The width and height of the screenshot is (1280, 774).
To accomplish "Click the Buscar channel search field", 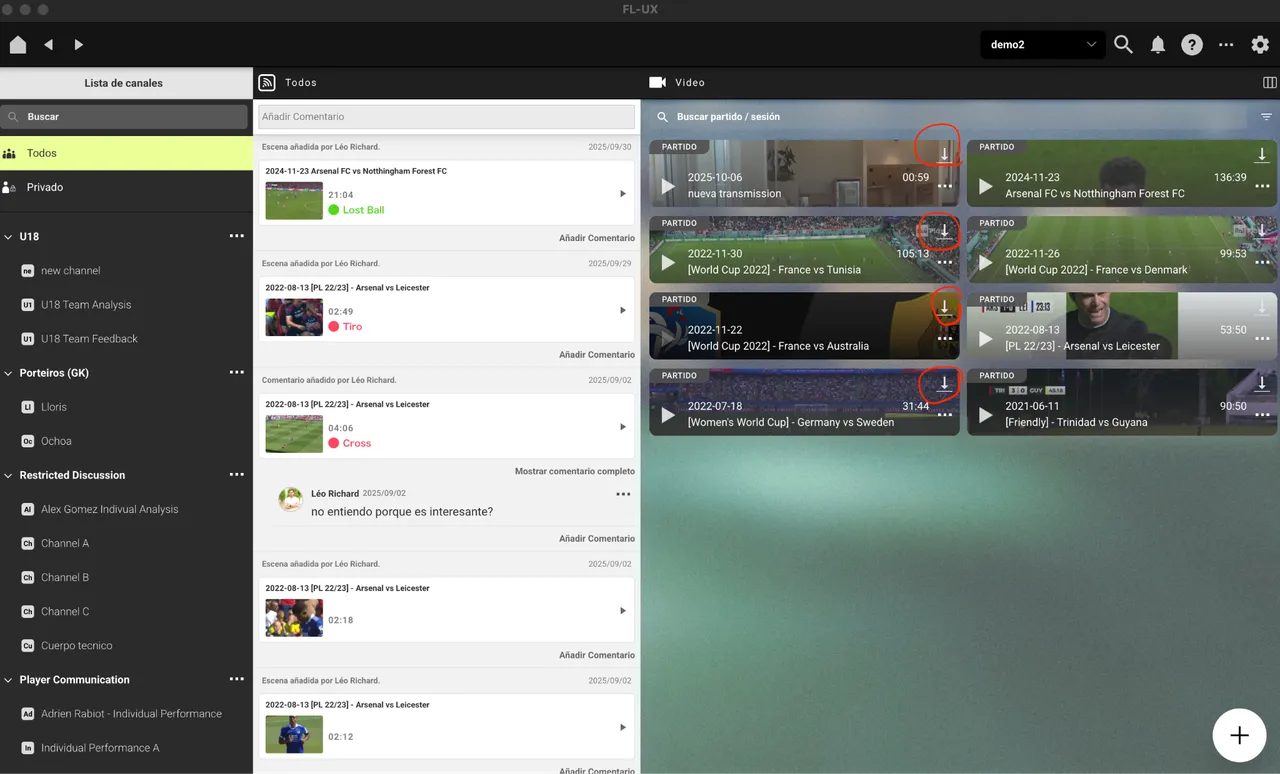I will coord(124,117).
